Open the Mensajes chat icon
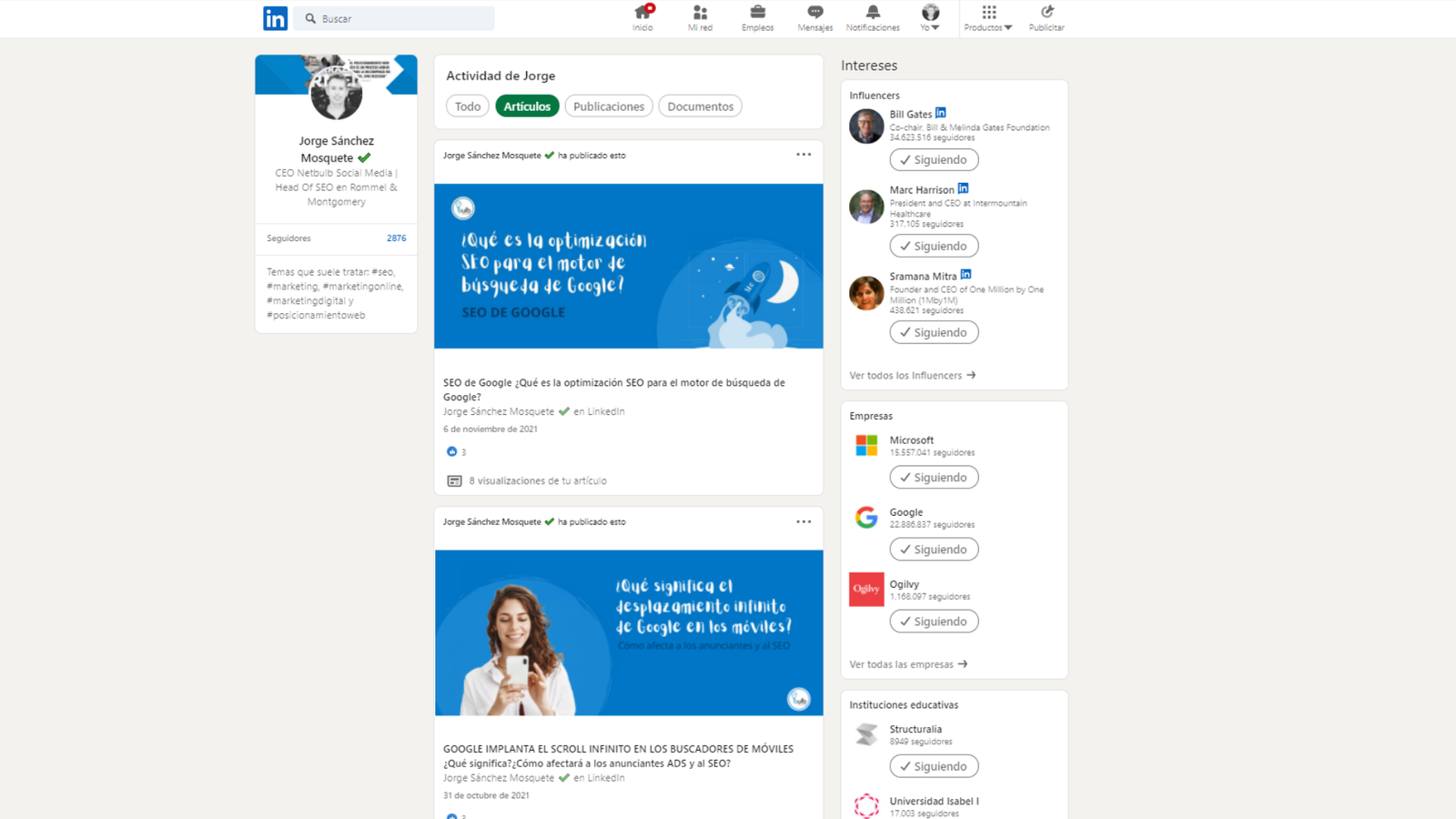The image size is (1456, 819). (x=814, y=13)
